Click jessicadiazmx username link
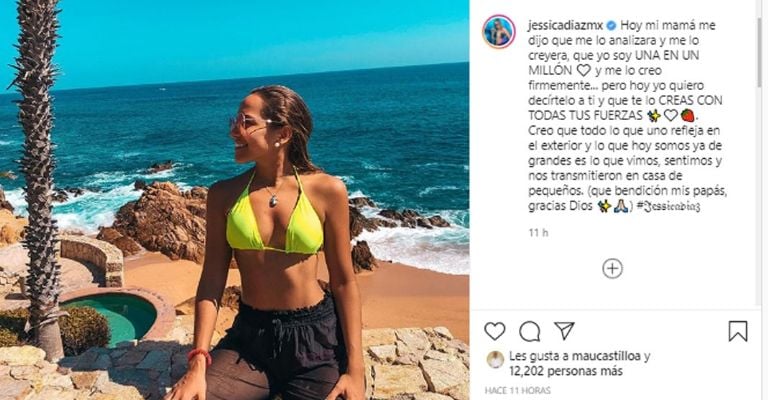The image size is (768, 400). point(565,25)
